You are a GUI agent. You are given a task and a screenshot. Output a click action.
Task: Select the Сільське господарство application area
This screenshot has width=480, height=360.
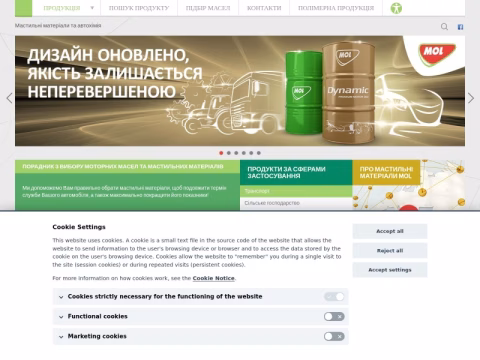296,203
